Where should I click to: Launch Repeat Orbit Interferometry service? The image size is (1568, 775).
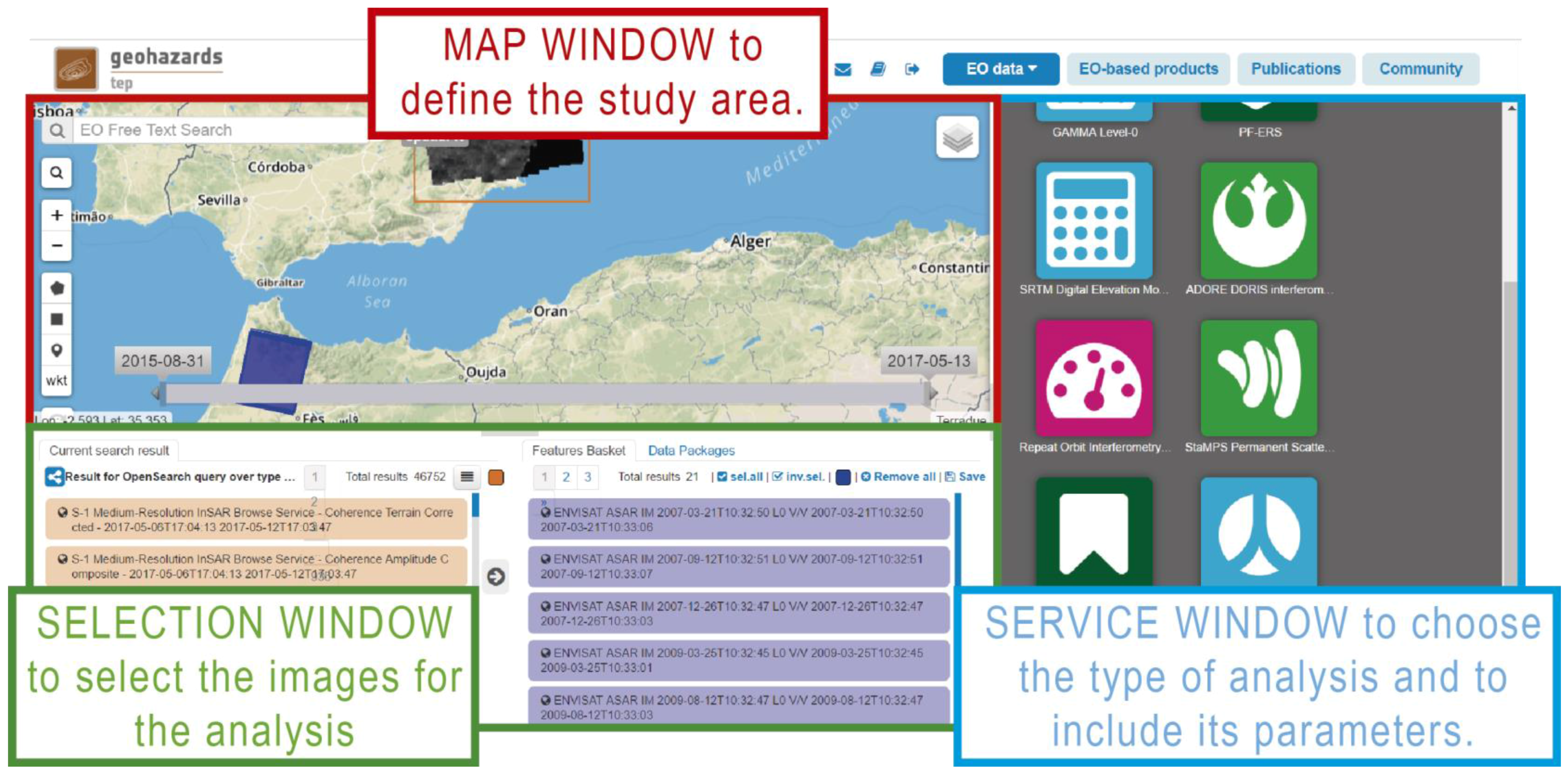tap(1094, 378)
